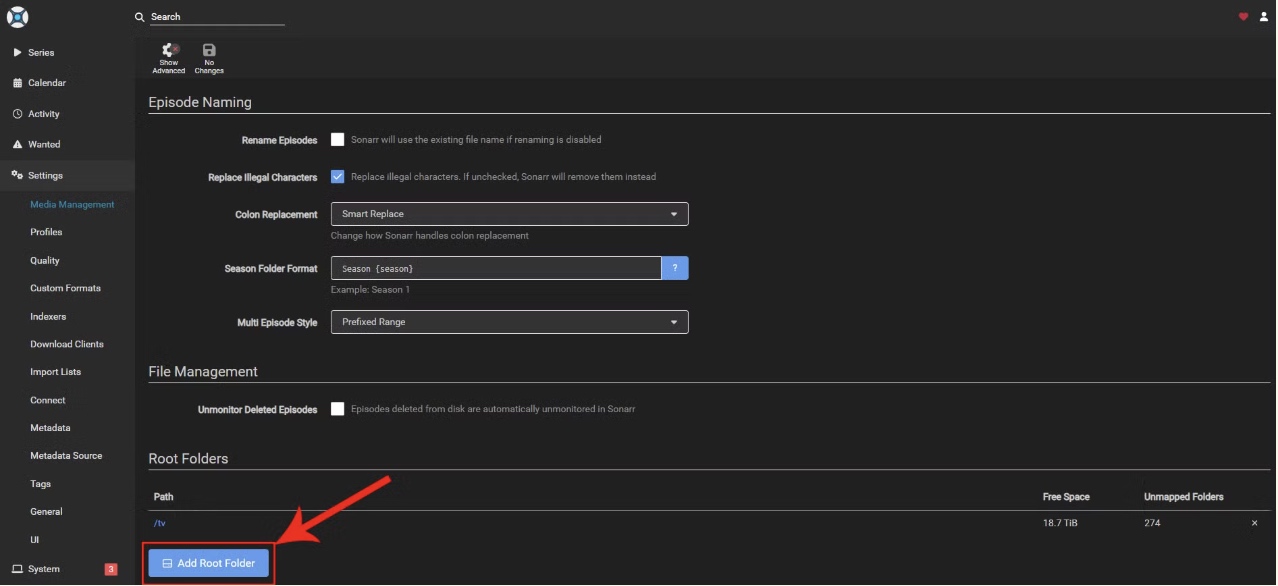Toggle Show Advanced settings icon
Image resolution: width=1278 pixels, height=586 pixels.
[x=169, y=50]
